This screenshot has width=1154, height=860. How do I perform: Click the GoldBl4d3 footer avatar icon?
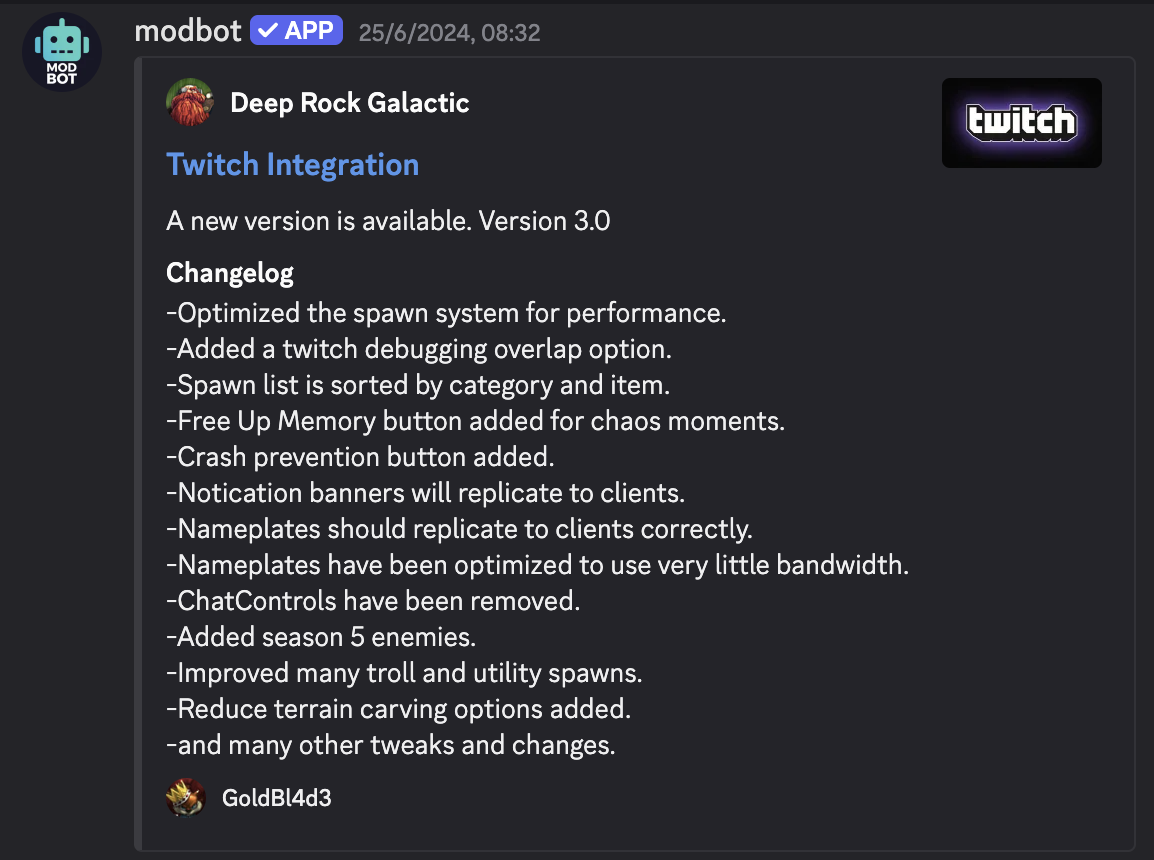[186, 798]
